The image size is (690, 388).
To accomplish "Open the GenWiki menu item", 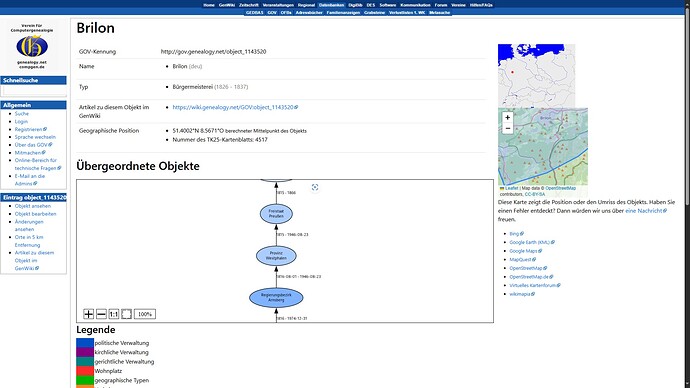I will [227, 5].
